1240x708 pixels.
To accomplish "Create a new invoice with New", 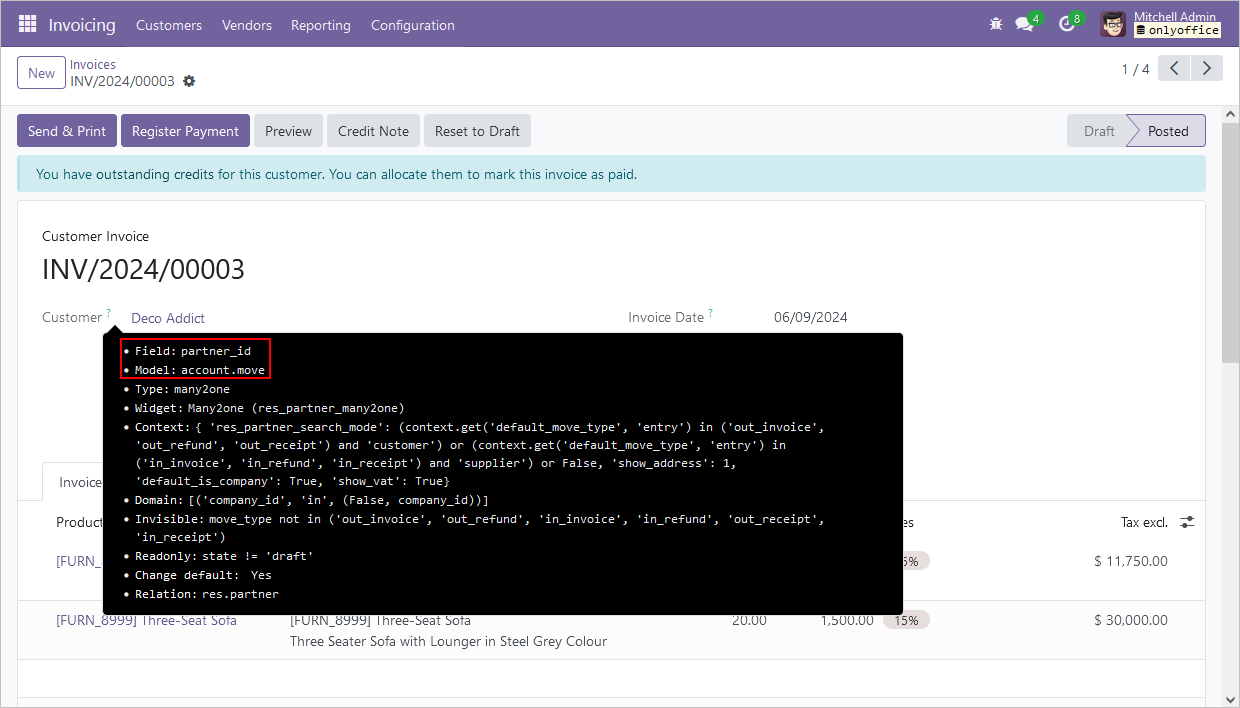I will (x=40, y=72).
